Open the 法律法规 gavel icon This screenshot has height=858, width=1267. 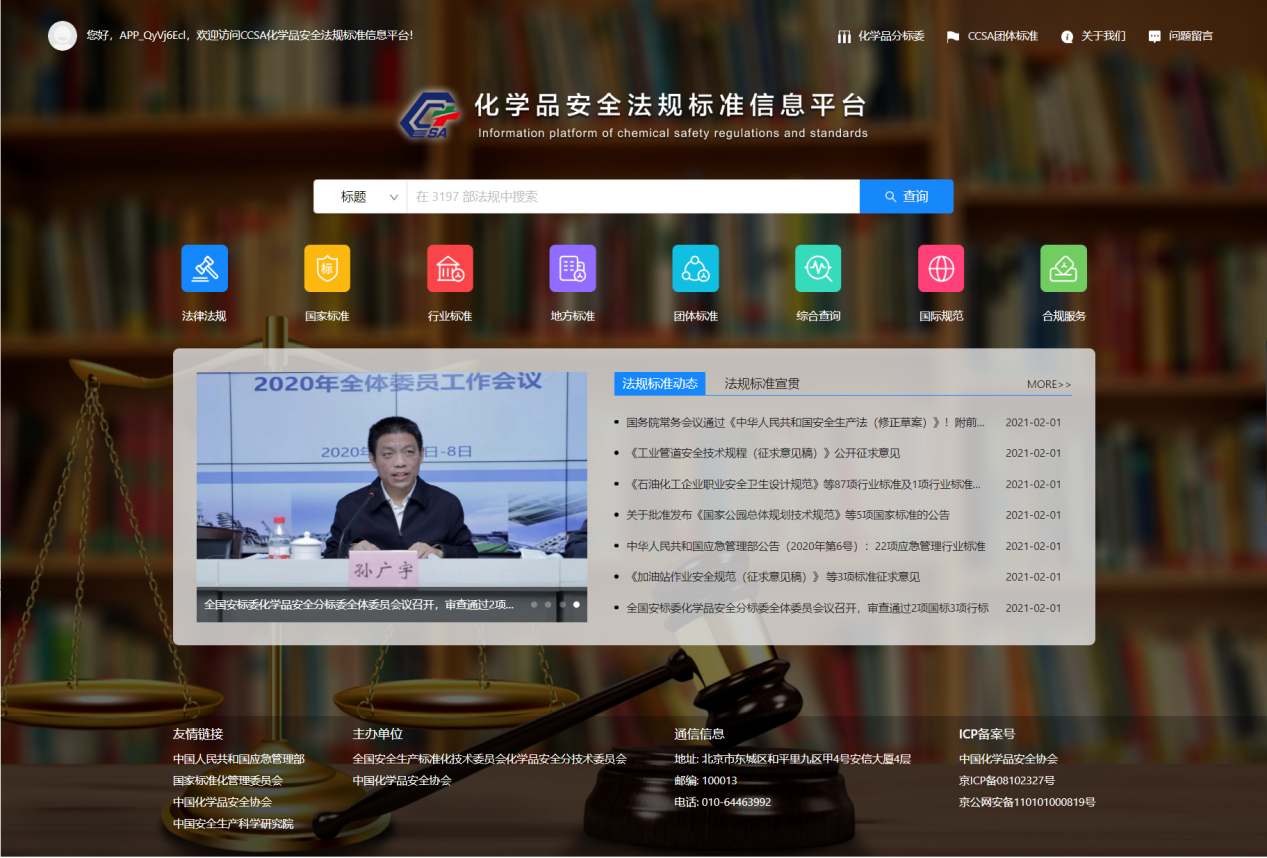click(x=204, y=268)
